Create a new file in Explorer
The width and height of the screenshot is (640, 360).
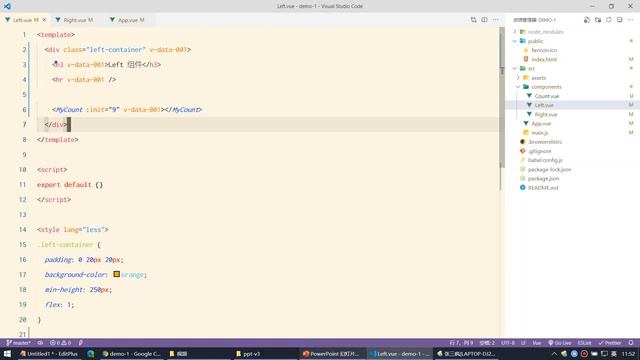pos(587,20)
